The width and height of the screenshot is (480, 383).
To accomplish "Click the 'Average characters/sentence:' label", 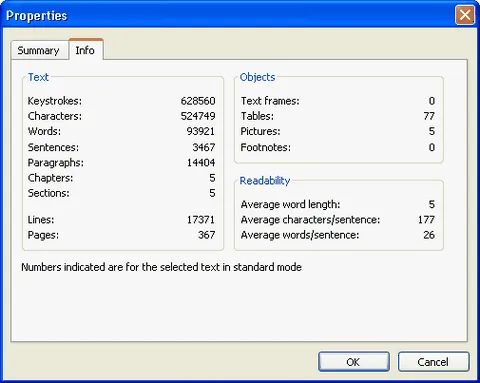I will (x=310, y=219).
